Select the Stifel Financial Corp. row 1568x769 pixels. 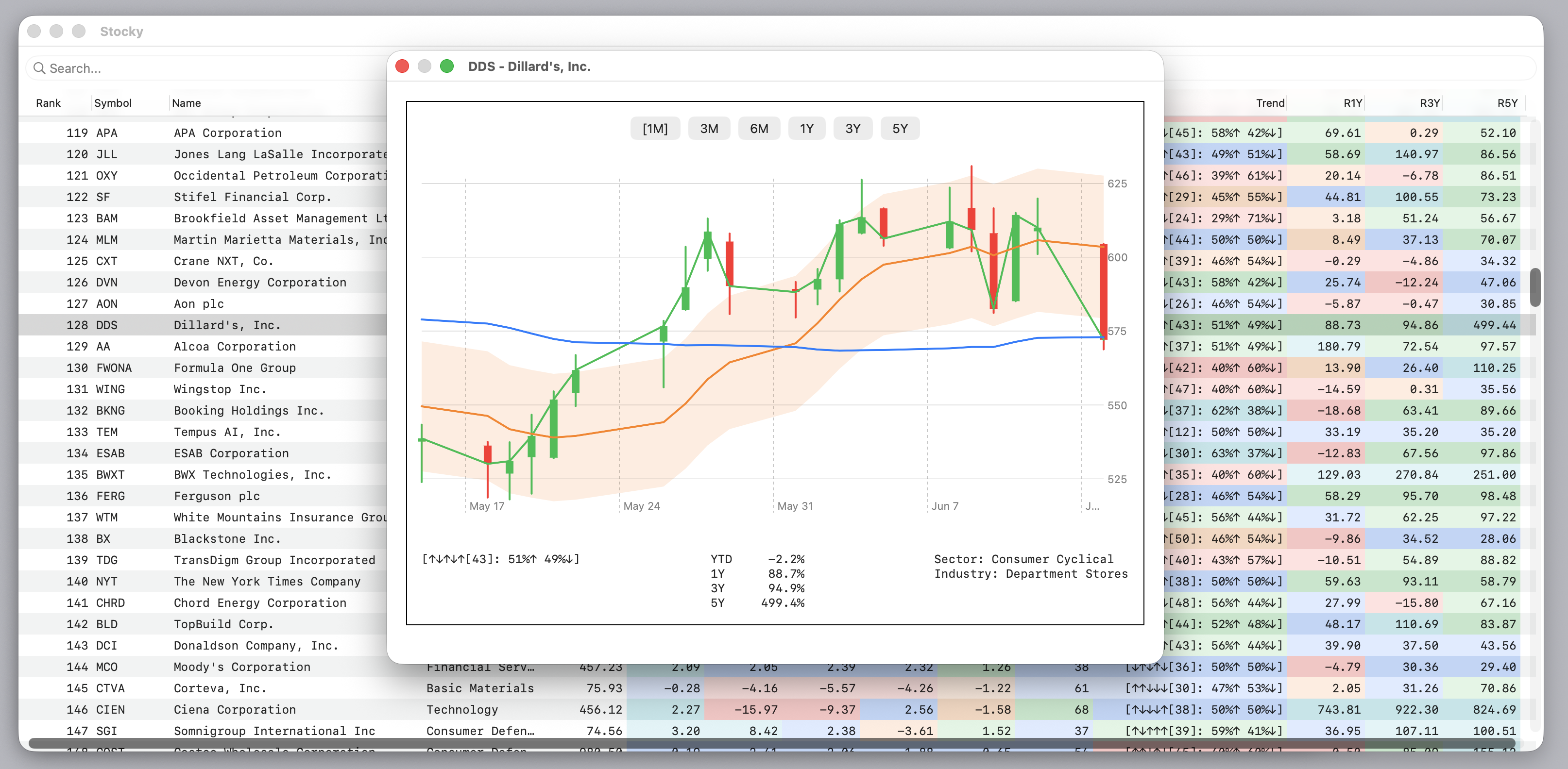202,197
